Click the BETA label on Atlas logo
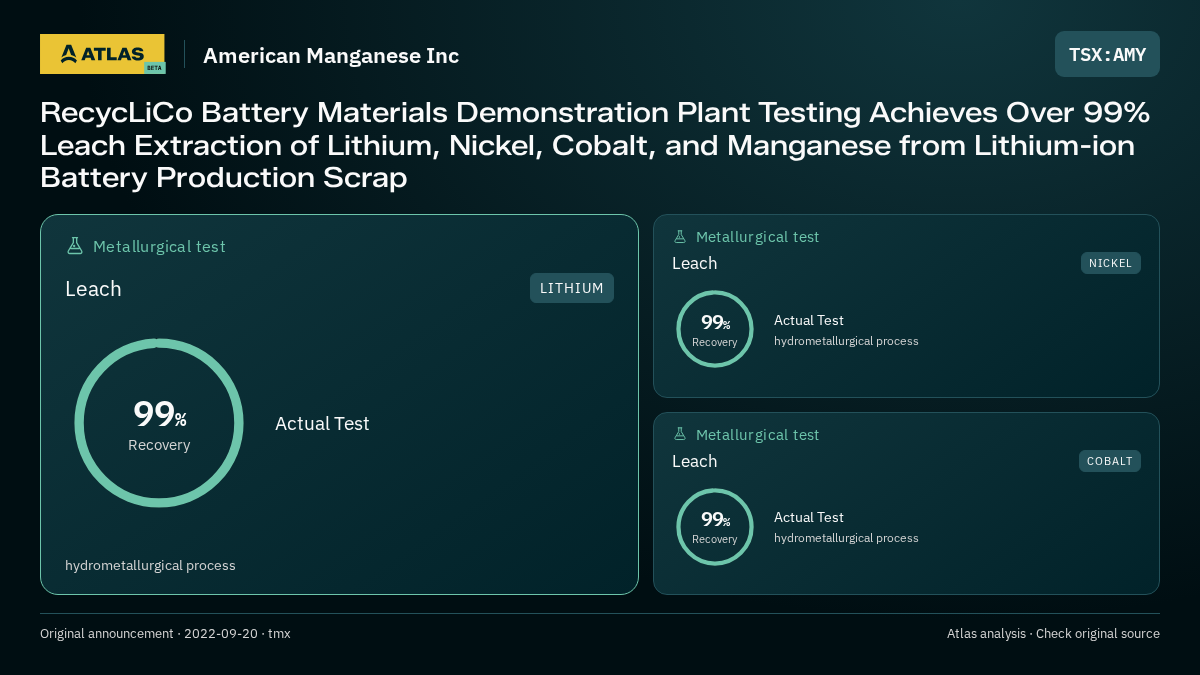The image size is (1200, 675). [x=154, y=68]
